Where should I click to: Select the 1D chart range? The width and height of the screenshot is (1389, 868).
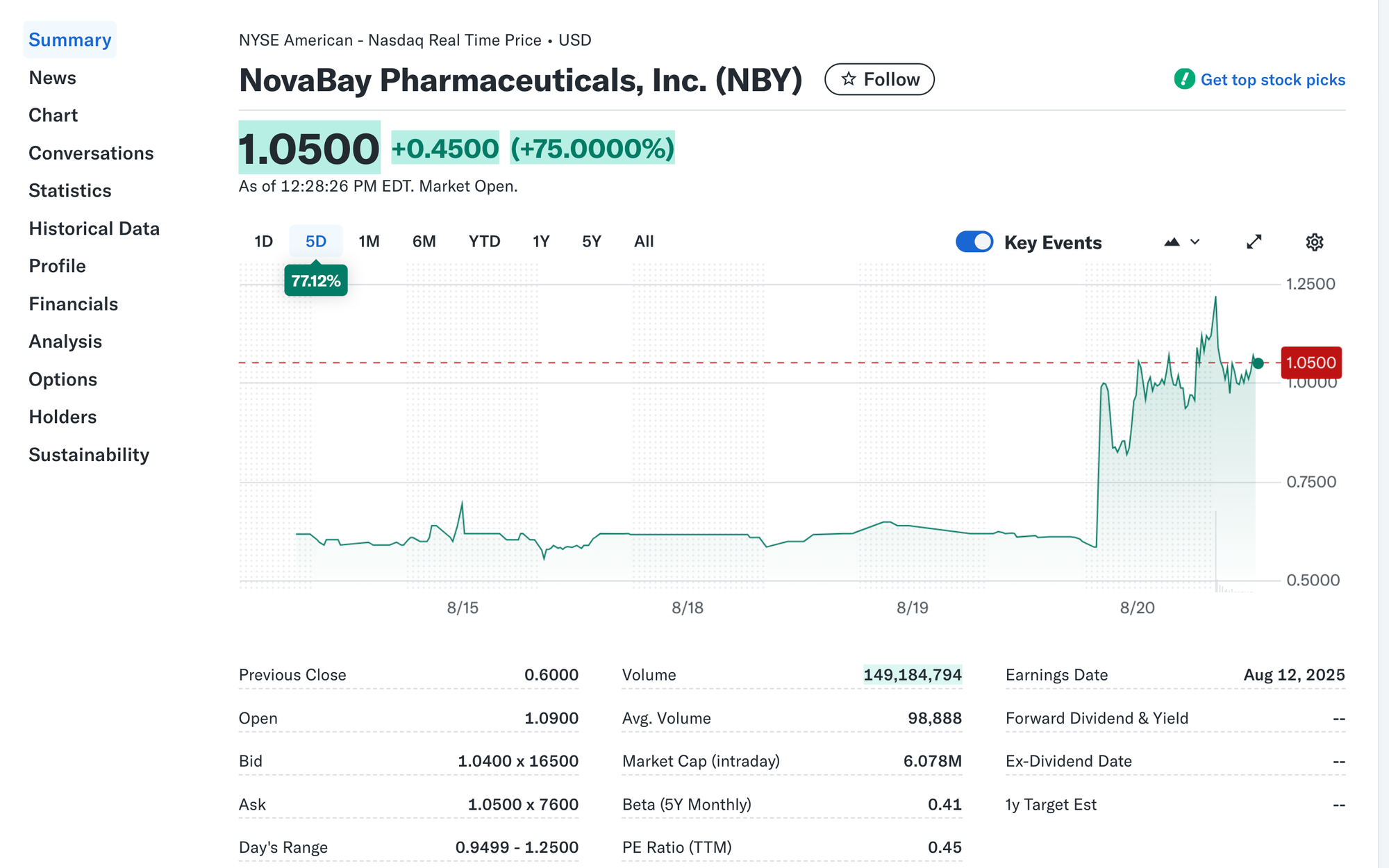tap(263, 241)
